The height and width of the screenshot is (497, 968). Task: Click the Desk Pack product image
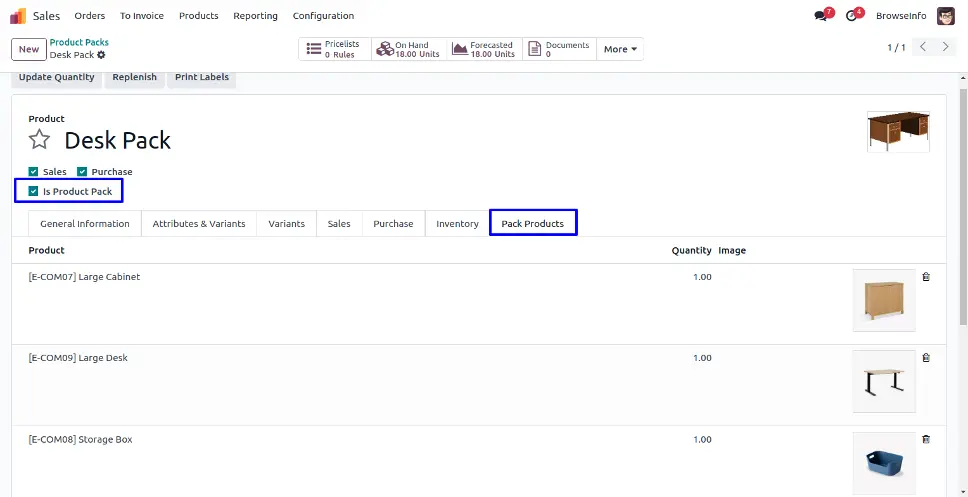pyautogui.click(x=898, y=132)
